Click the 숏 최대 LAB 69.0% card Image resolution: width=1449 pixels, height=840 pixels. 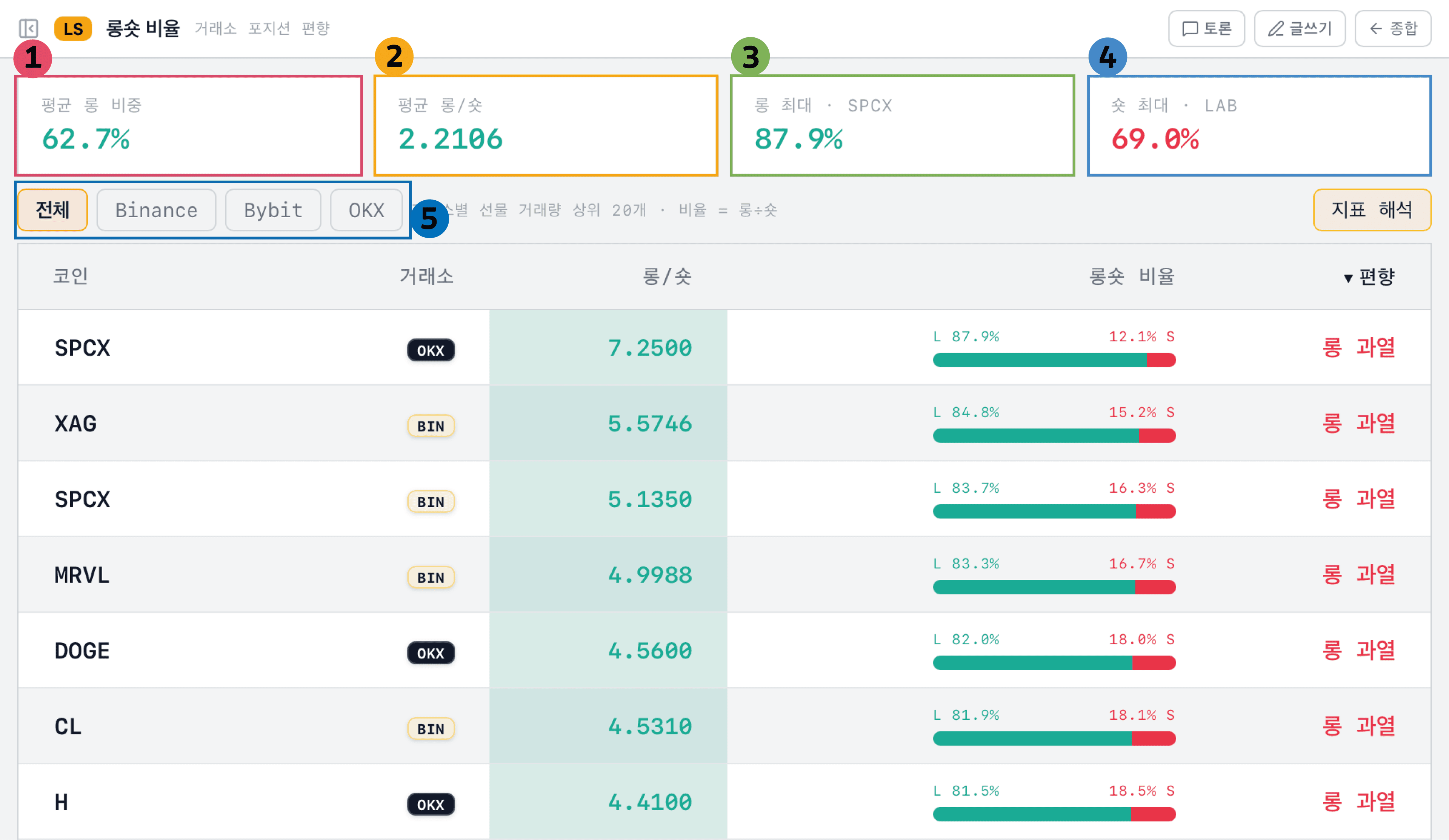[x=1259, y=125]
